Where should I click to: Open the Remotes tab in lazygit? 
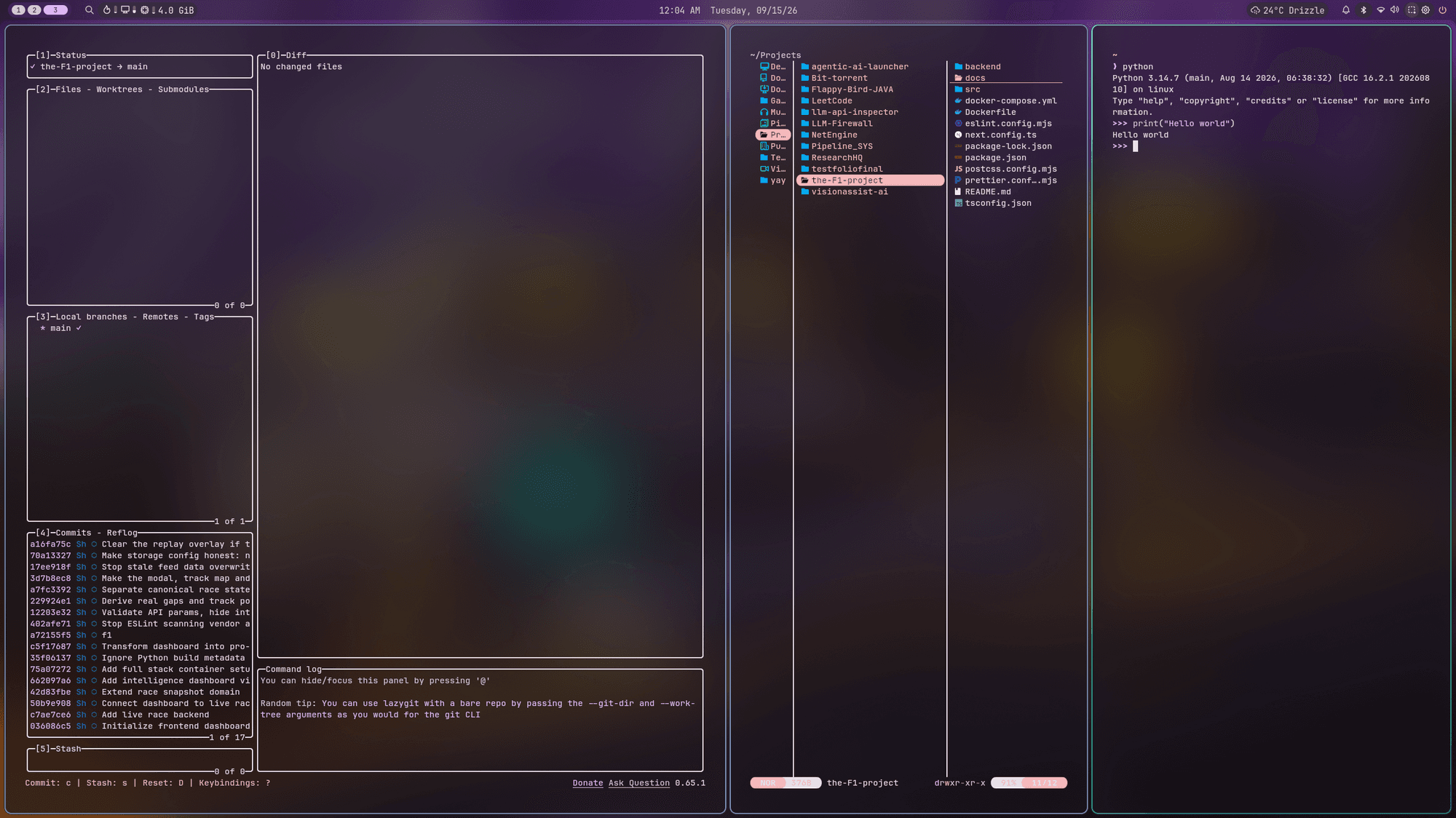[x=160, y=317]
